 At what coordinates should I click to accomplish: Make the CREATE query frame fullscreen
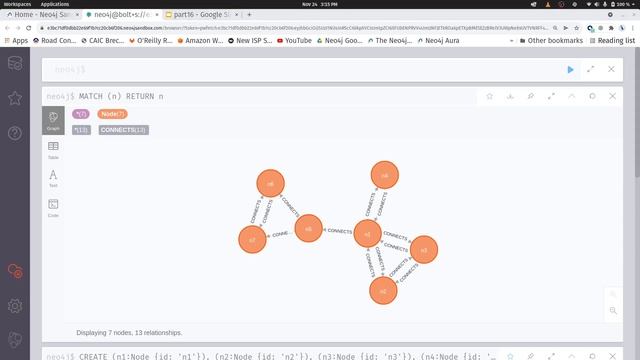tap(551, 356)
